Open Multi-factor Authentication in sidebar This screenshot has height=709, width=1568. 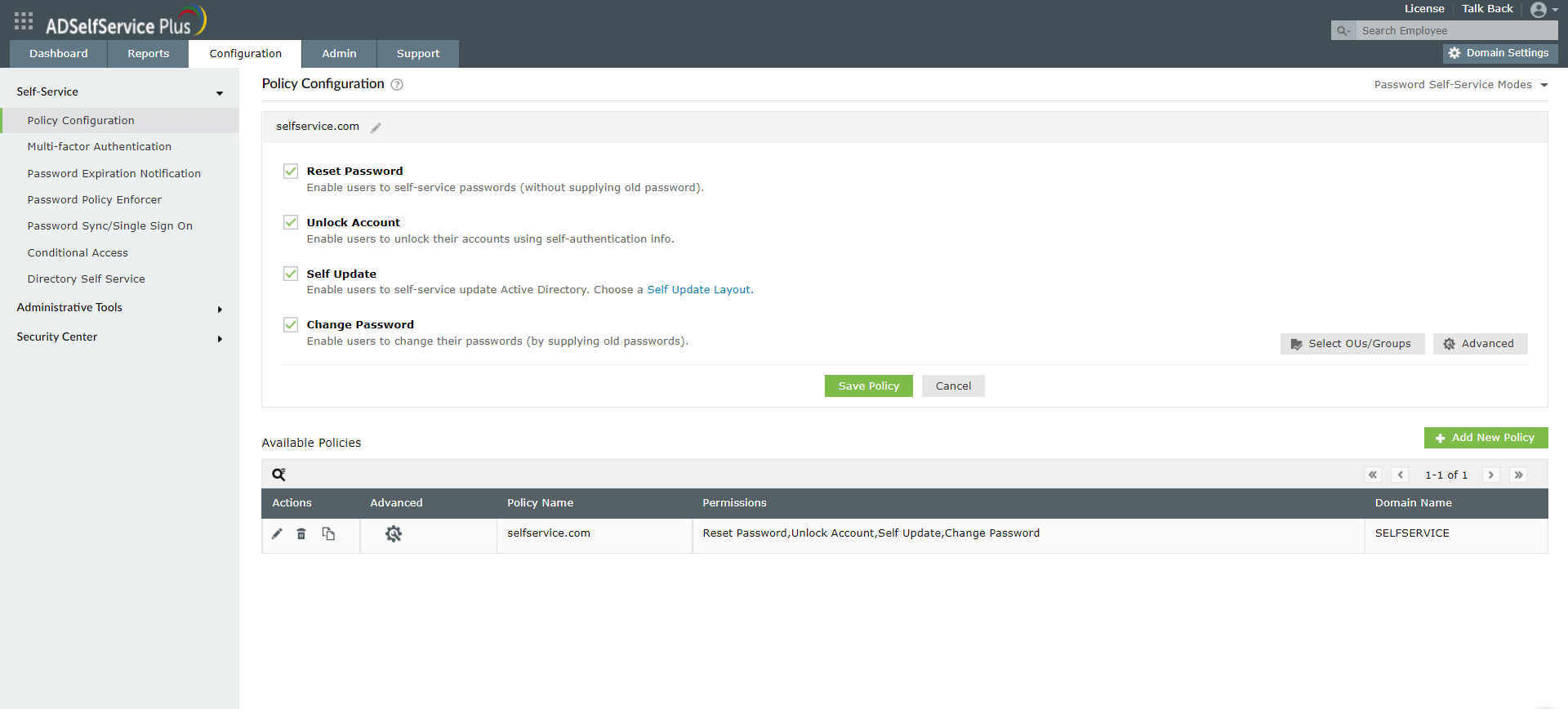(x=100, y=147)
